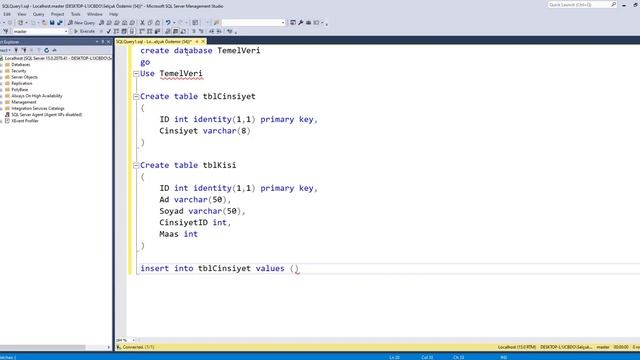Close the Object Explorer panel
Viewport: 640px width, 360px height.
click(x=108, y=42)
